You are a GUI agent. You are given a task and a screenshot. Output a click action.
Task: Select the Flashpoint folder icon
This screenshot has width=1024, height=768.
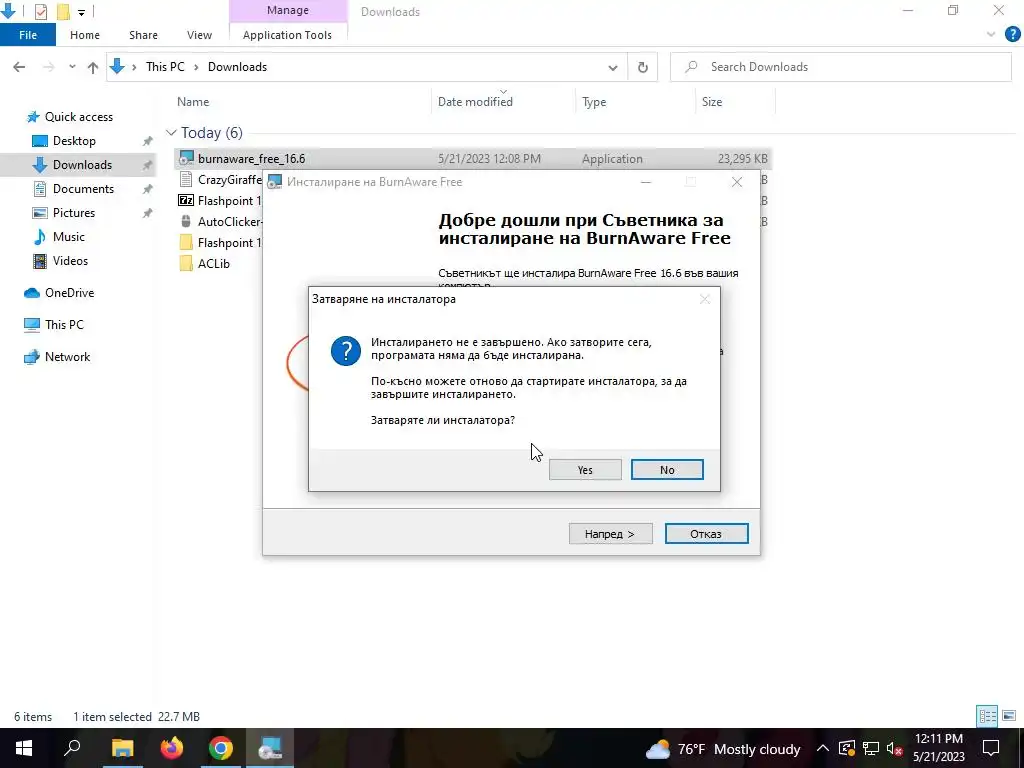(x=186, y=242)
